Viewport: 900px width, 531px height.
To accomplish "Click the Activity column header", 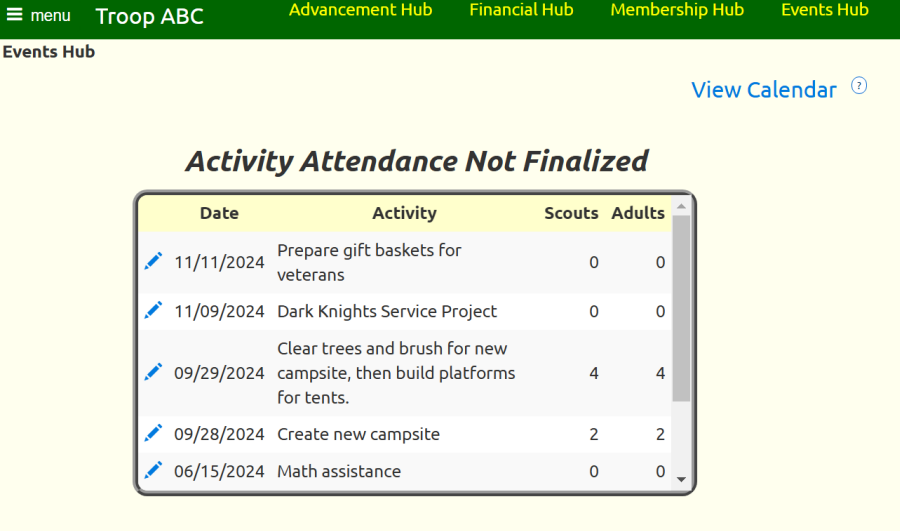I will (404, 213).
